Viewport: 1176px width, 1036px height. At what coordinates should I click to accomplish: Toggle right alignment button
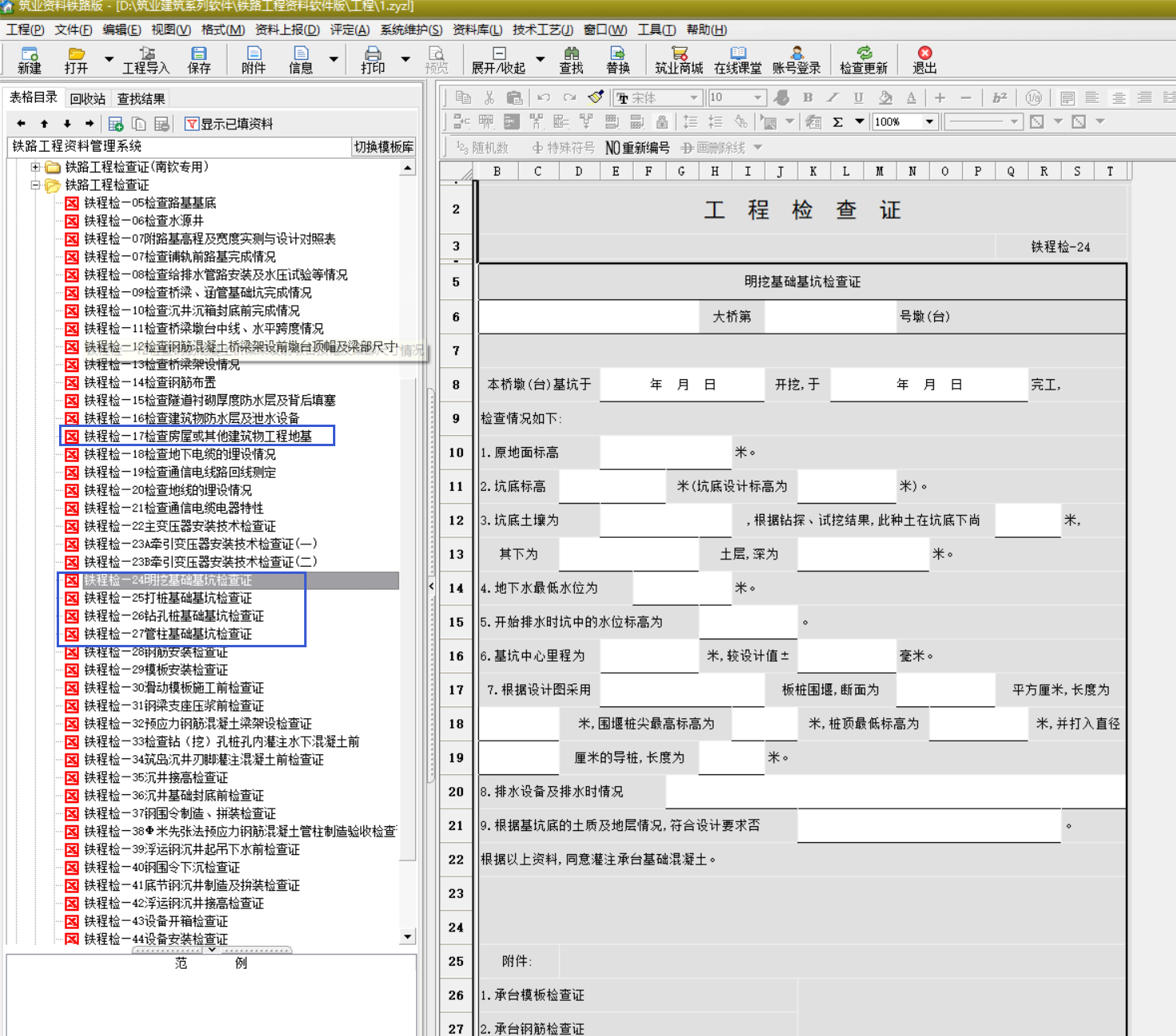pyautogui.click(x=1144, y=97)
